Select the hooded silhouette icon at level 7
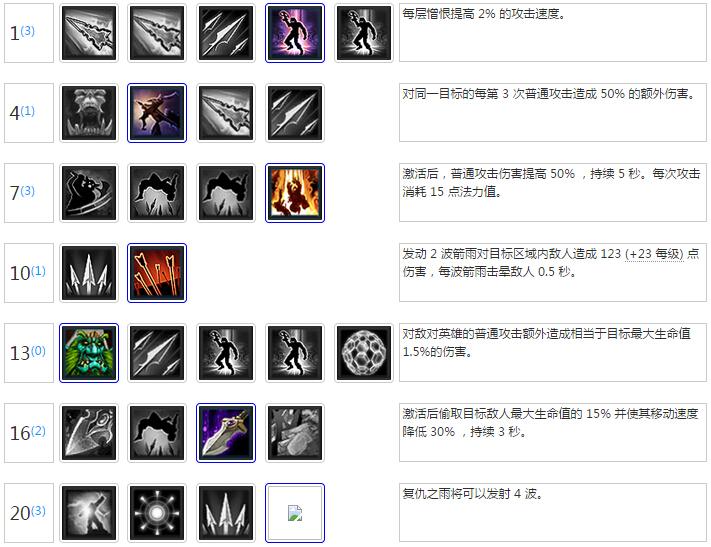Viewport: 711px width, 547px height. (89, 193)
